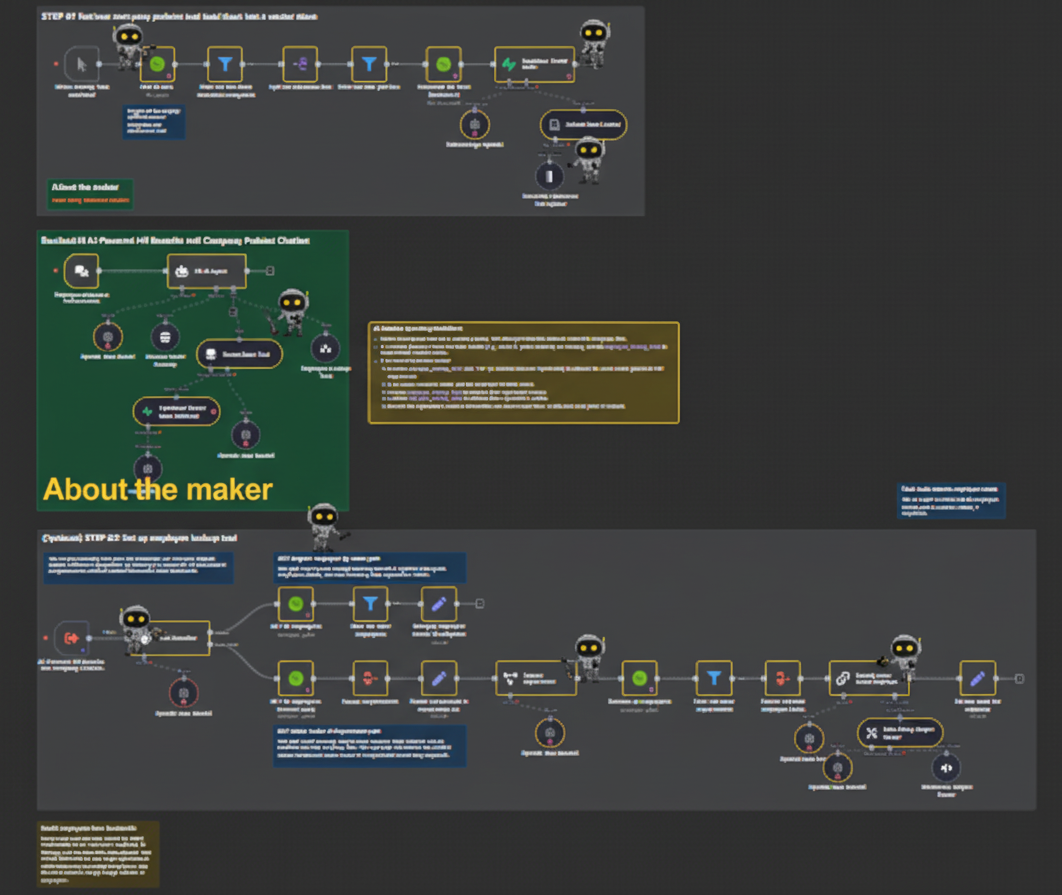
Task: Click the large 'About the maker' yellow text
Action: 158,489
